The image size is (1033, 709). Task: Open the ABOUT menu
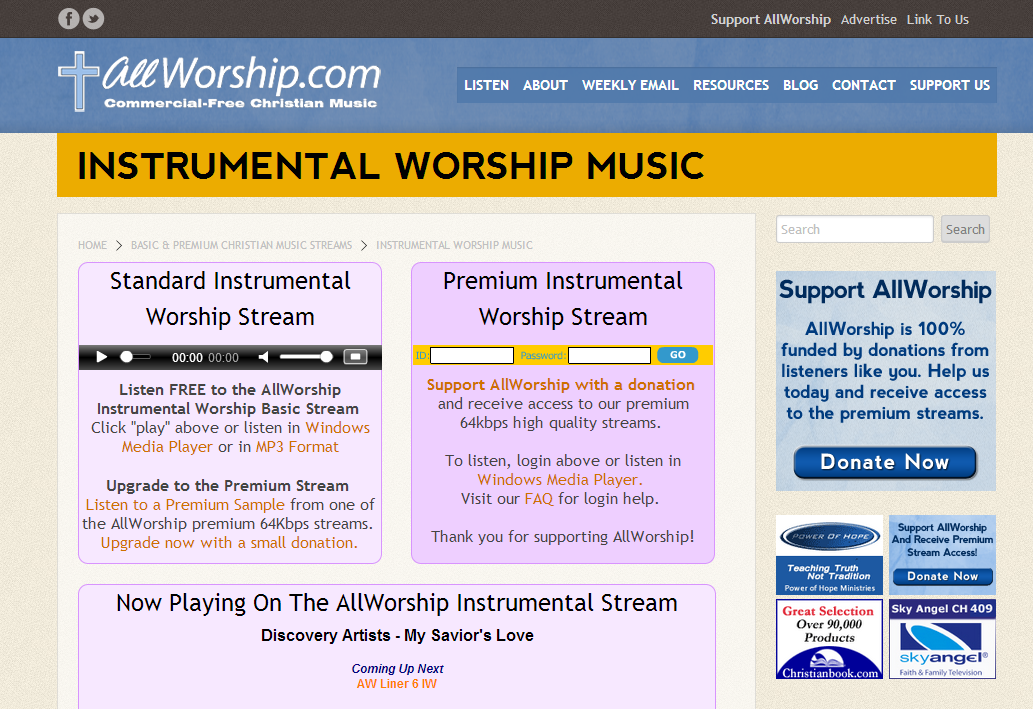[545, 85]
